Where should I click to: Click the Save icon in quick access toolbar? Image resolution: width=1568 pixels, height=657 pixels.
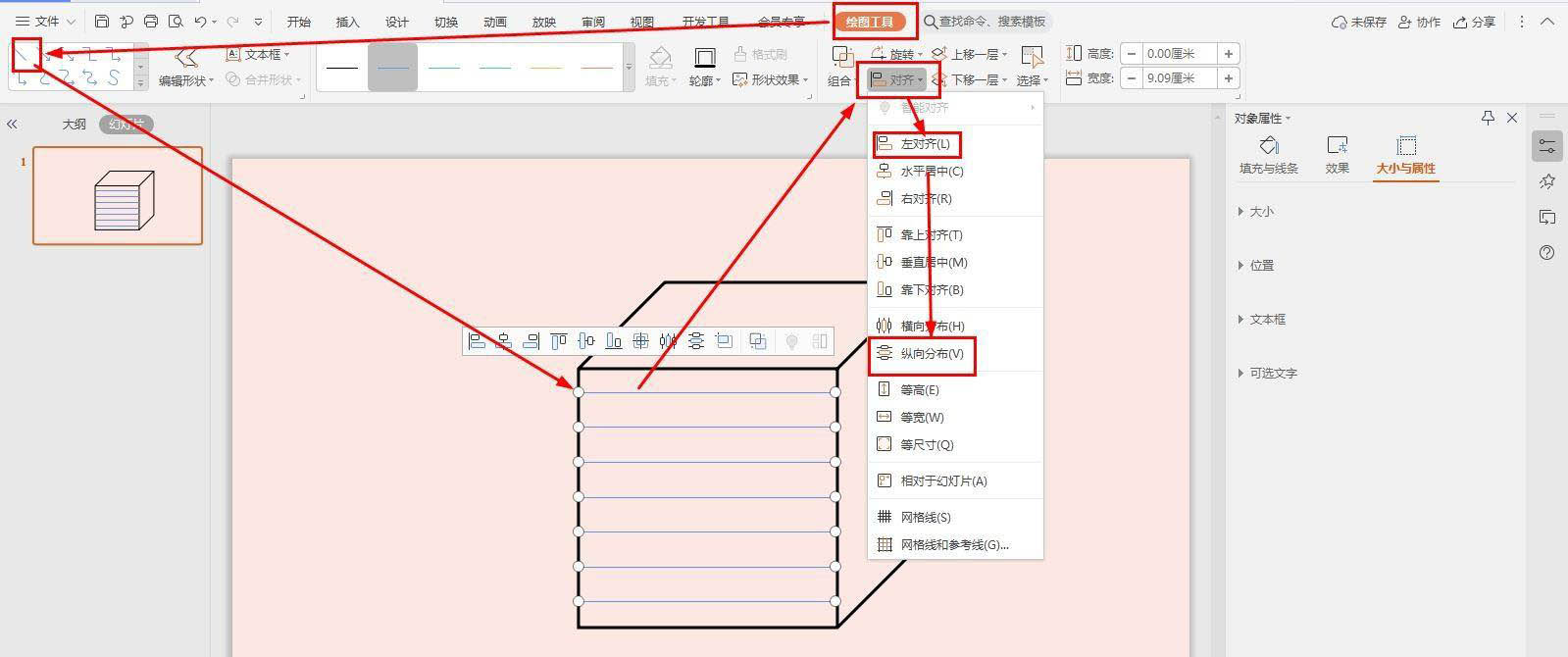102,21
